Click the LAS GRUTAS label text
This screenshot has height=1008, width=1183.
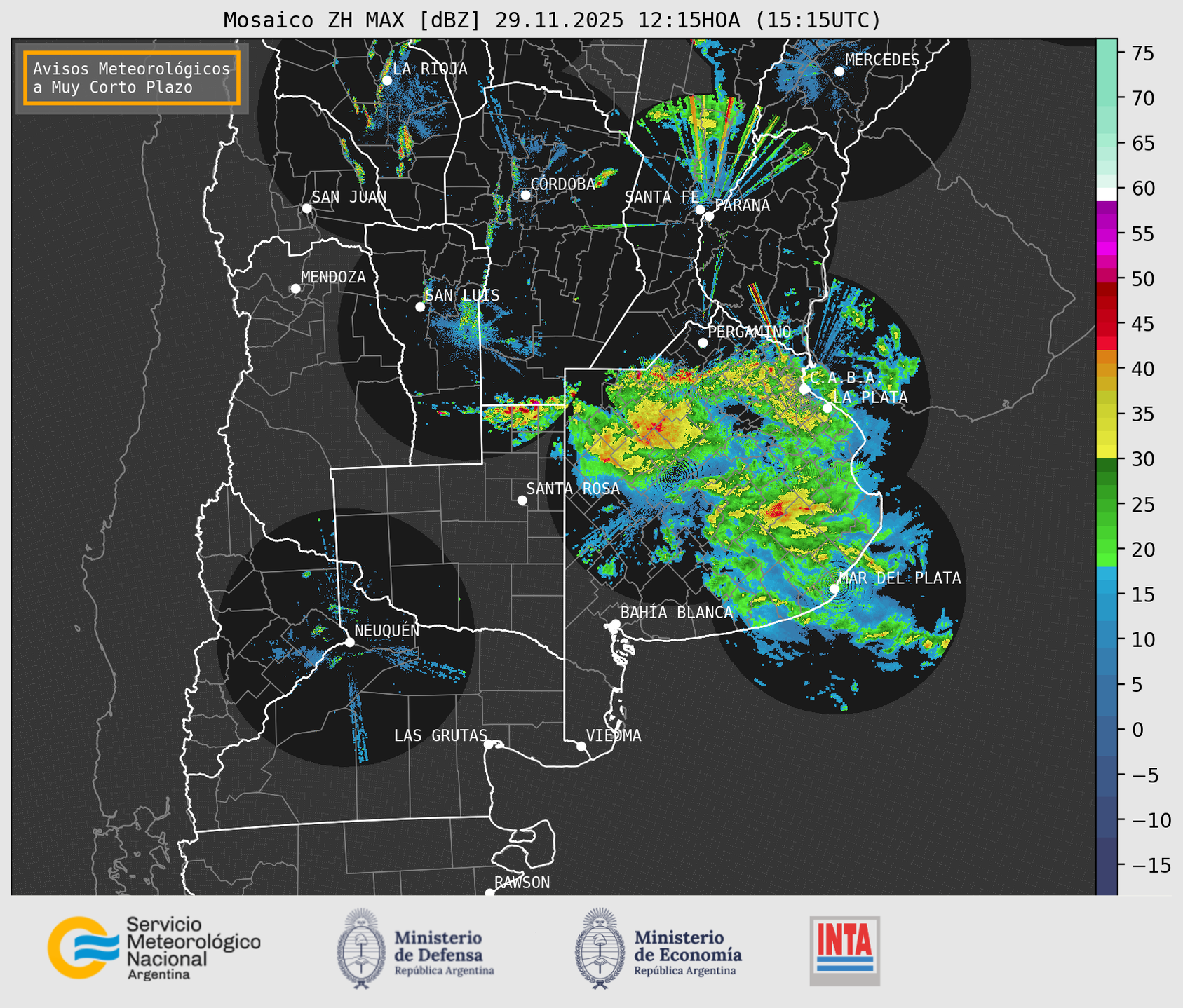pyautogui.click(x=440, y=735)
